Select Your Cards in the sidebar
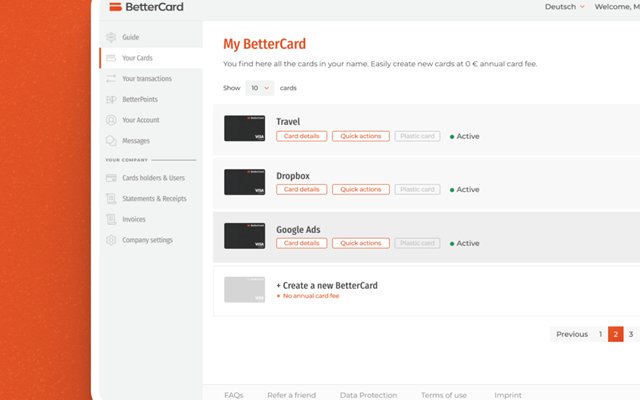640x400 pixels. pyautogui.click(x=151, y=58)
